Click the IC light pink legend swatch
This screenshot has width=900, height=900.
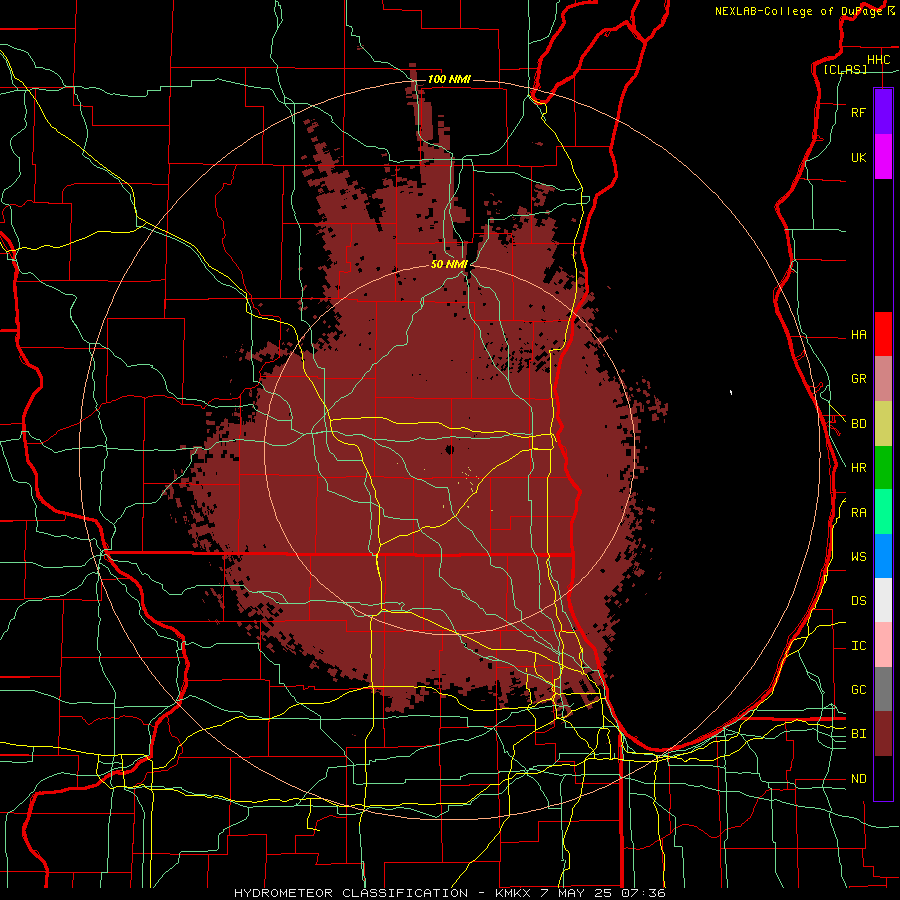[883, 645]
